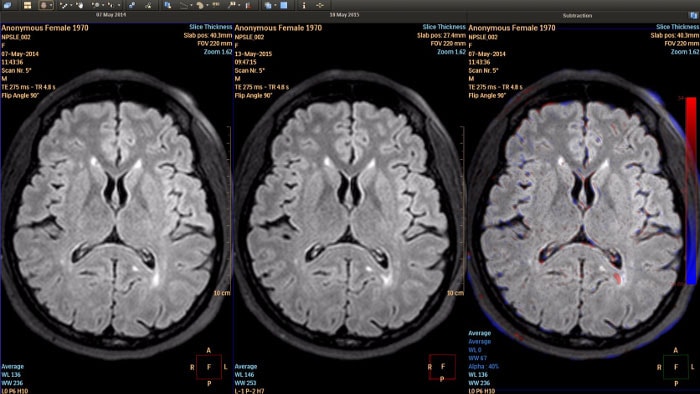Click the crosshair center toolbar icon
This screenshot has width=700, height=394.
point(320,5)
